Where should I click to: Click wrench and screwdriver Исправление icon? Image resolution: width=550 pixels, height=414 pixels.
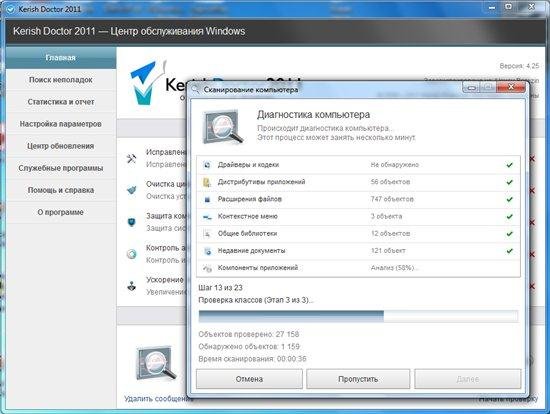tap(132, 159)
